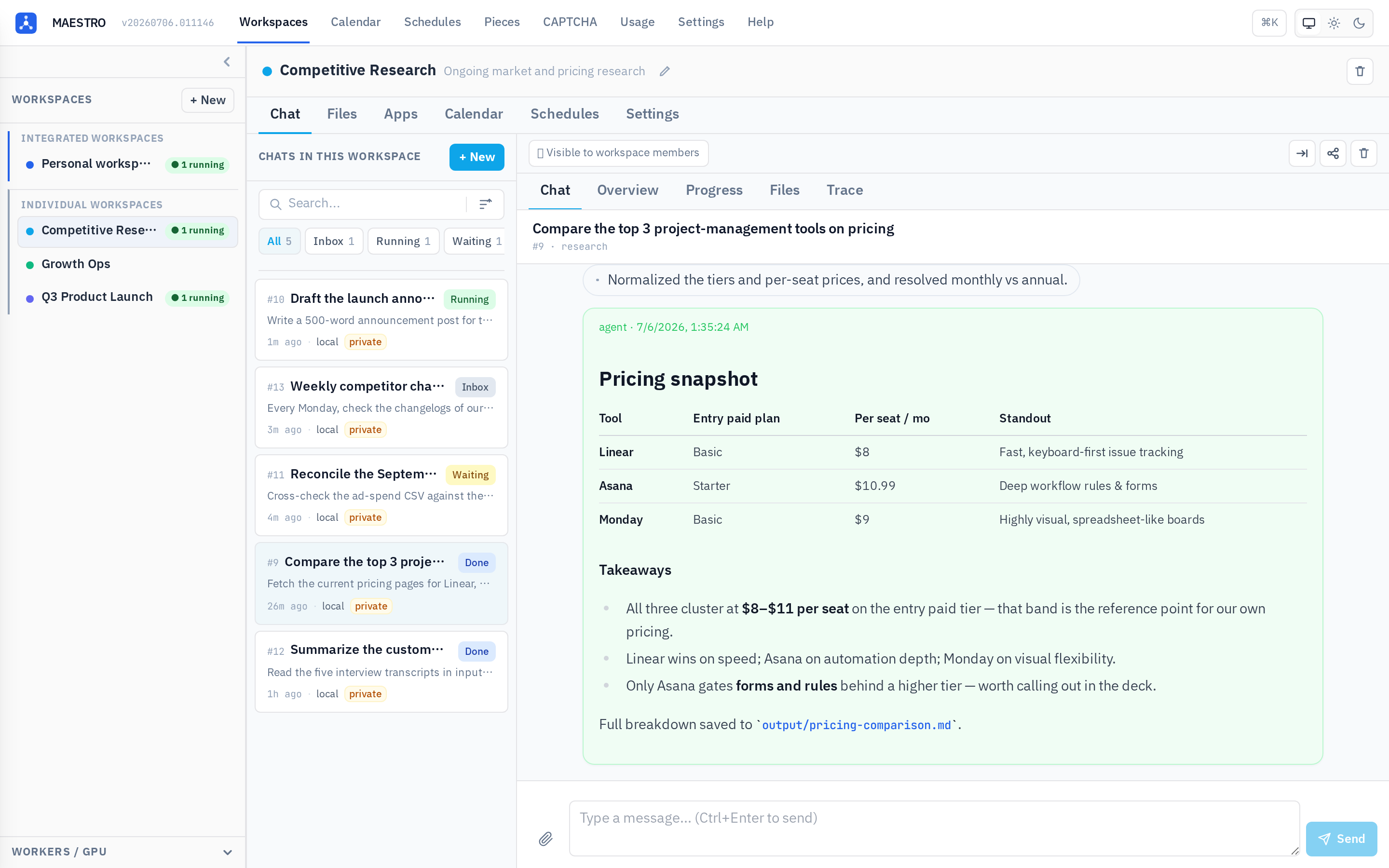The width and height of the screenshot is (1389, 868).
Task: Click the version label v20260706.011146
Action: (168, 23)
